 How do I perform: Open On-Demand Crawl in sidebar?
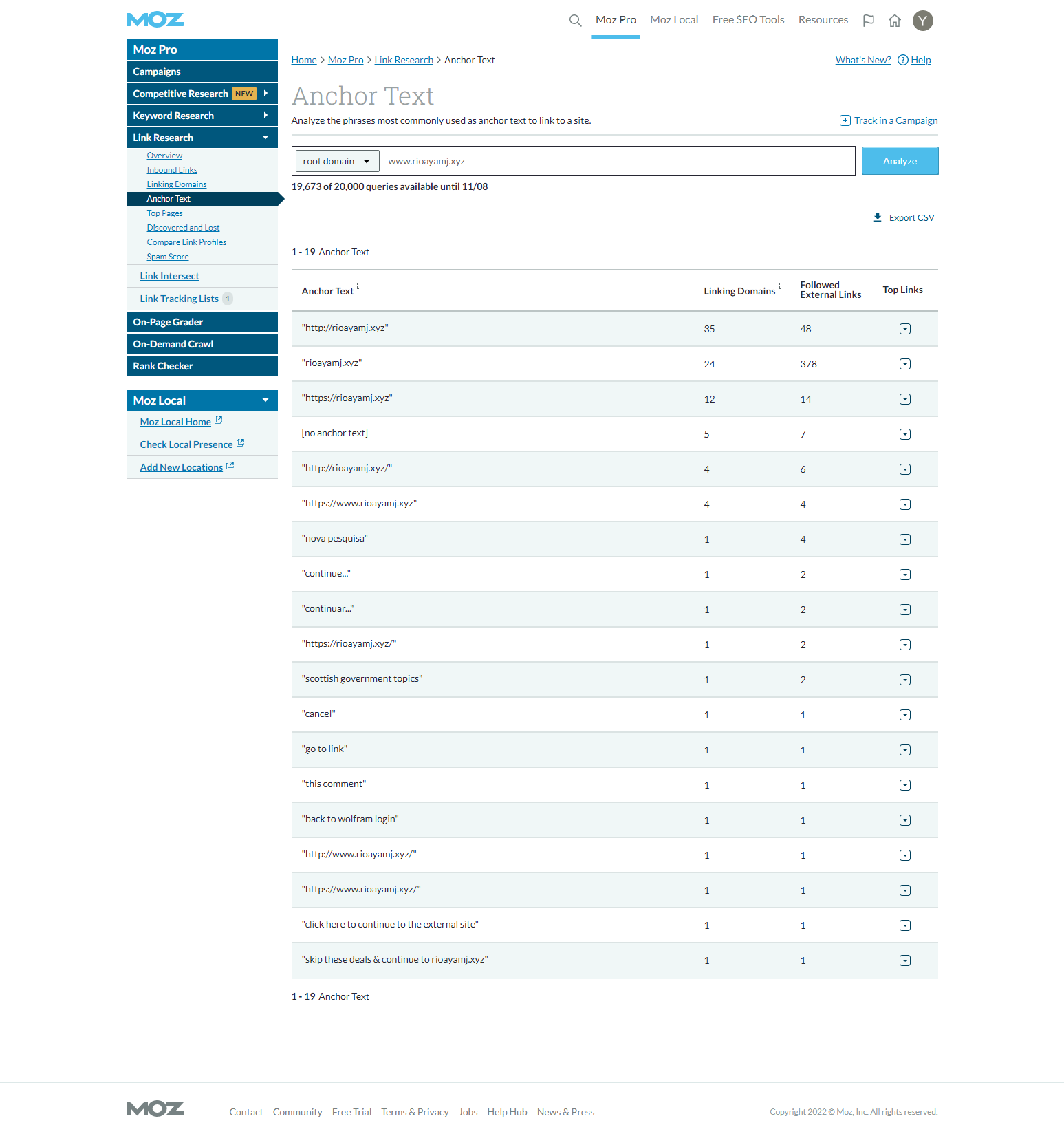(202, 344)
